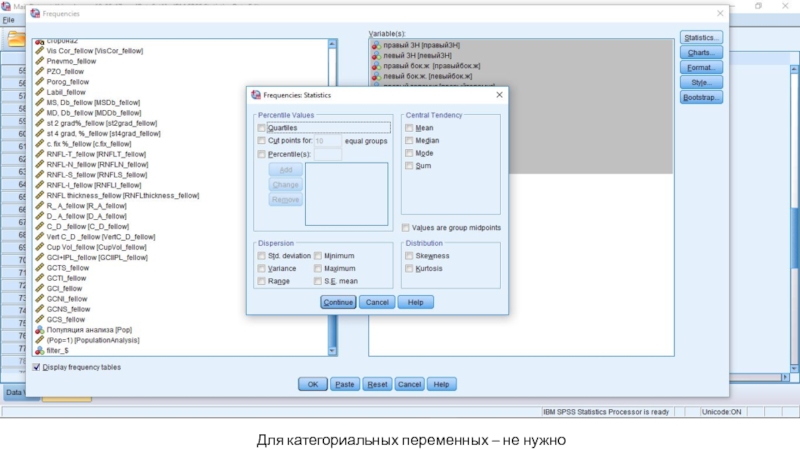Screen dimensions: 800x450
Task: Enable the Skewness checkbox
Action: click(409, 256)
